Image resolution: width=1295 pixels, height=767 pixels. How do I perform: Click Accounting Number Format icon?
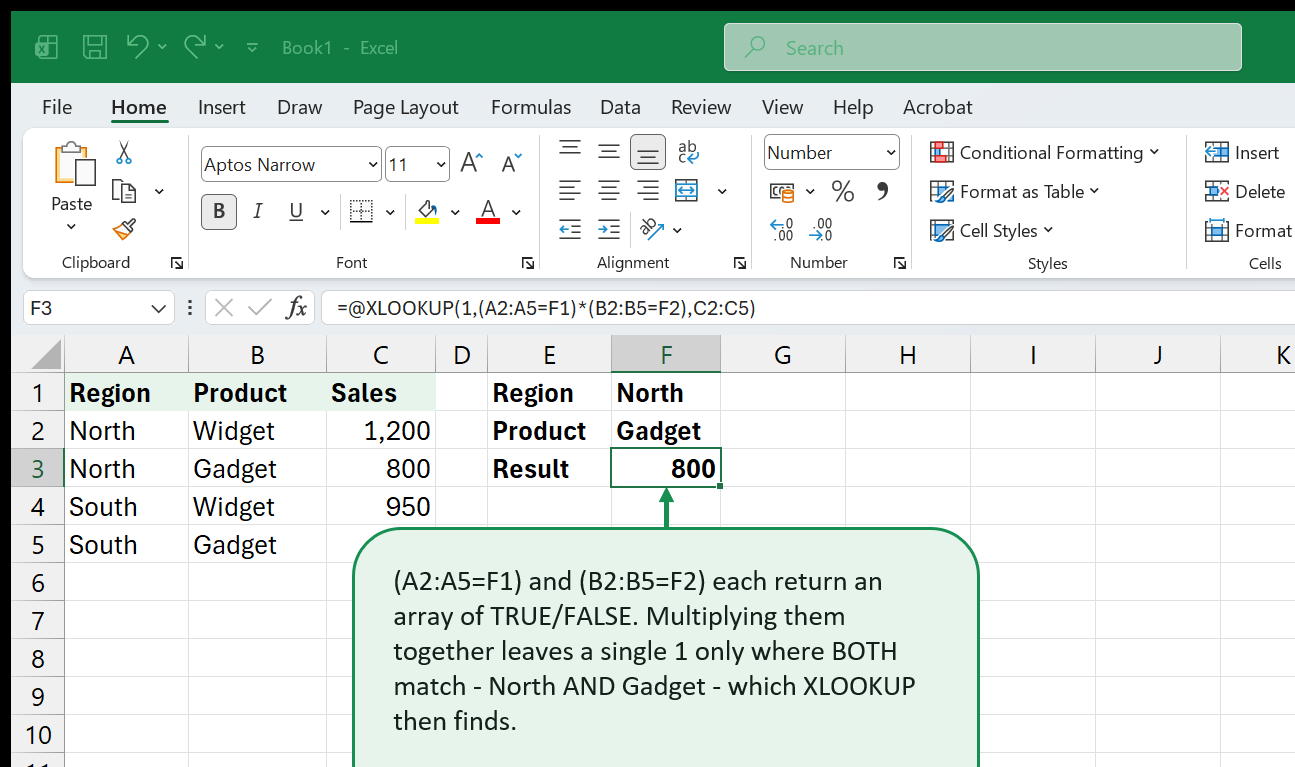[x=782, y=191]
